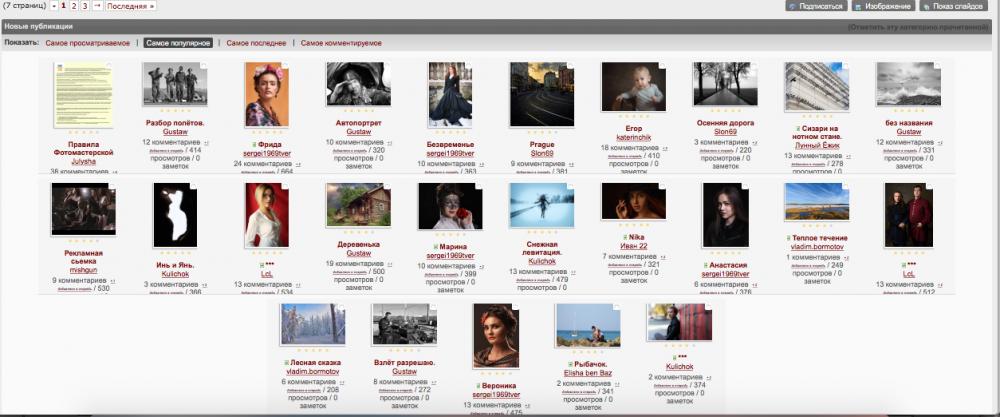The image size is (1000, 417).
Task: Open the Инь и Янь silhouette thumbnail
Action: coord(175,215)
